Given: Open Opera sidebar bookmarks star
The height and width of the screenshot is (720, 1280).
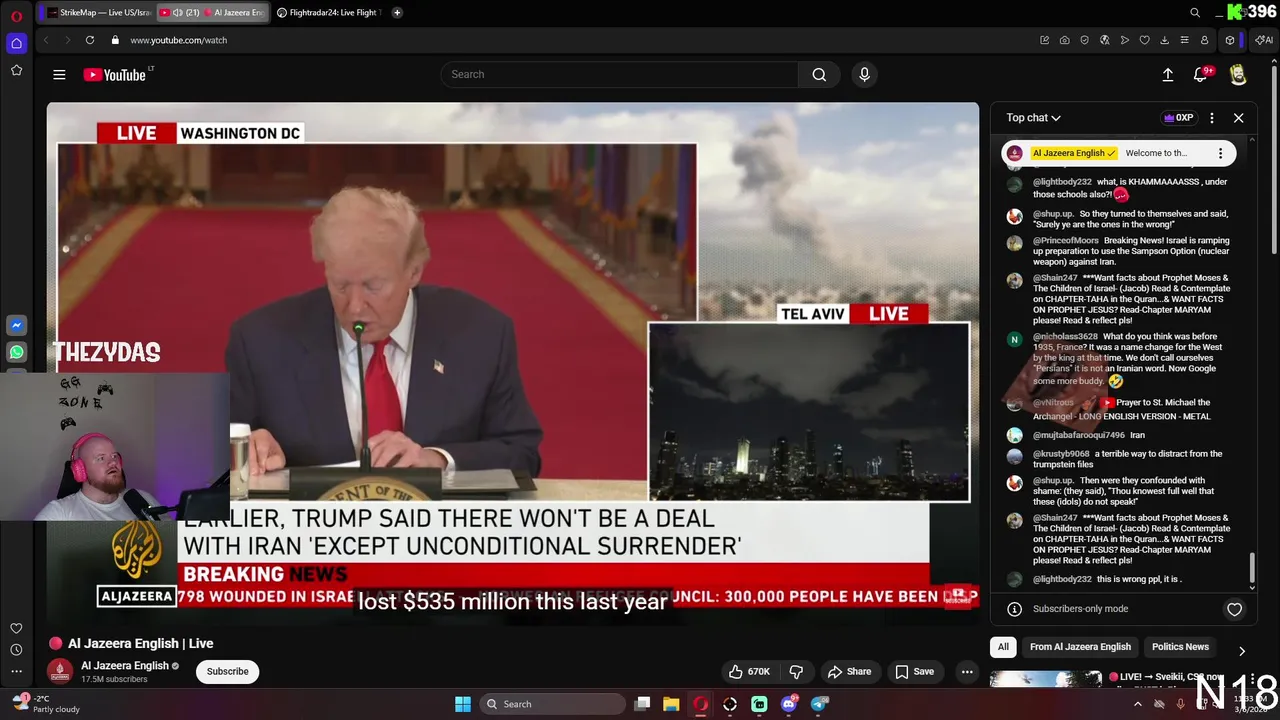Looking at the screenshot, I should 16,70.
